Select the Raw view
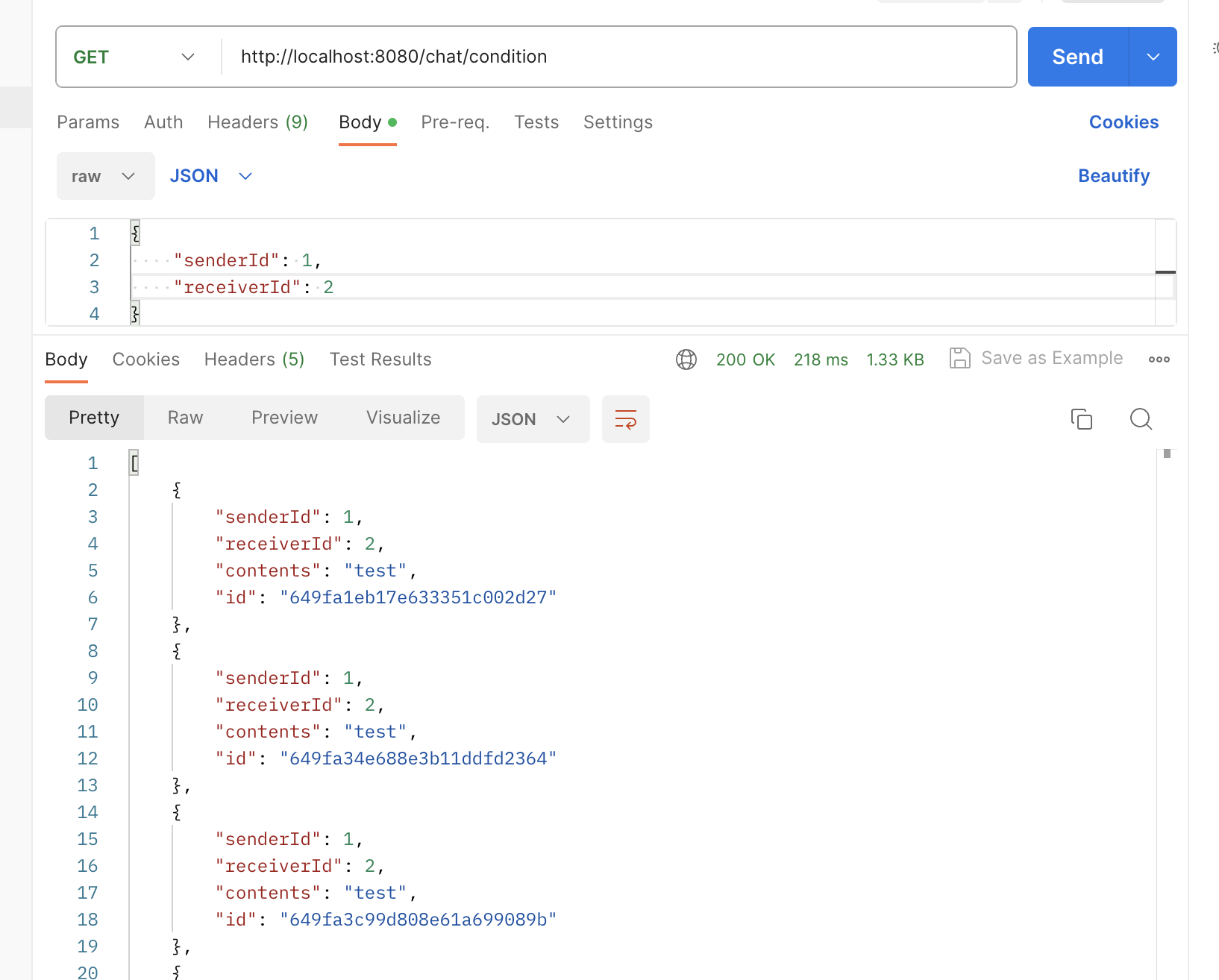Screen dimensions: 1219x980 click(185, 418)
